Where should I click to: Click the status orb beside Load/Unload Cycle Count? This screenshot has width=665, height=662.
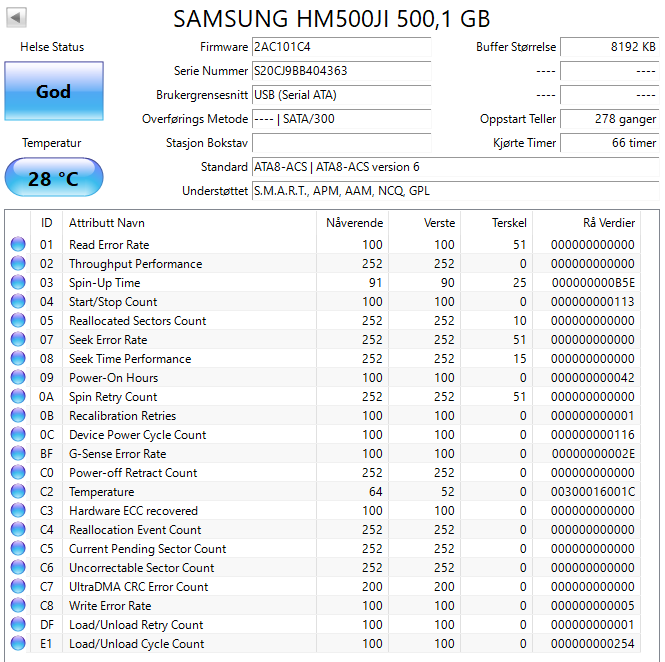click(x=18, y=644)
